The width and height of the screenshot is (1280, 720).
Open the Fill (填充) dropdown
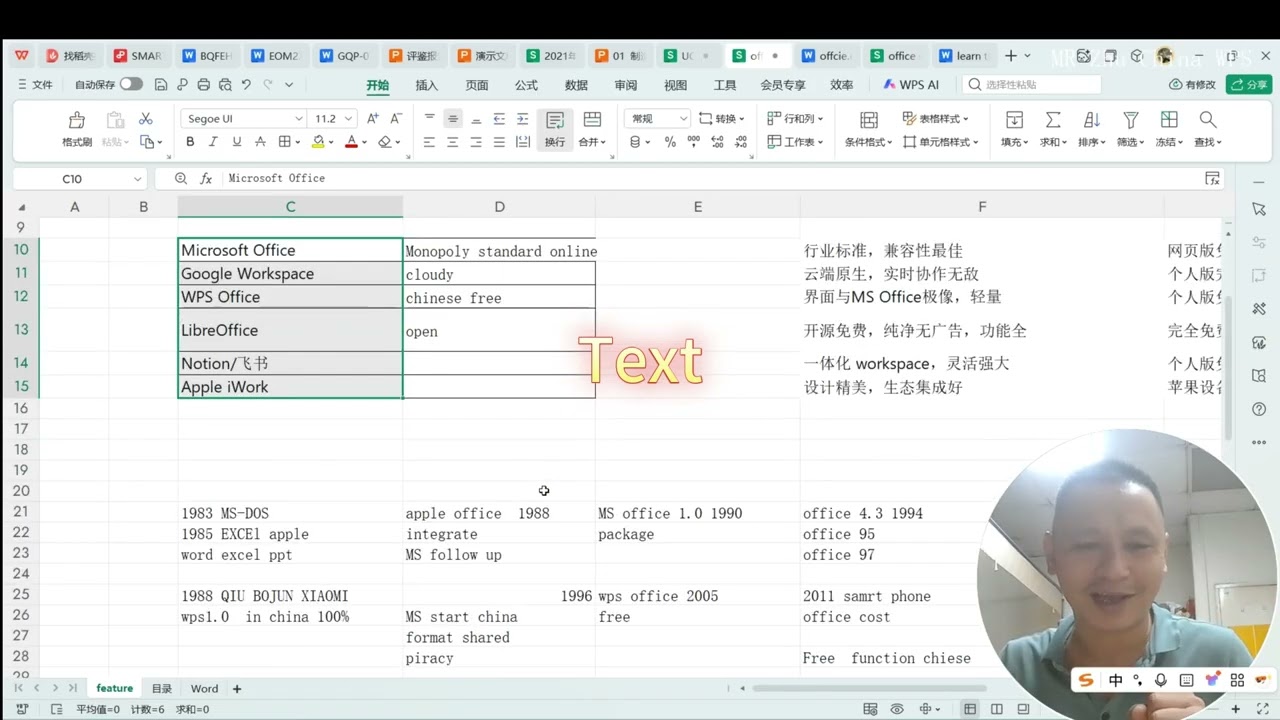(1014, 142)
